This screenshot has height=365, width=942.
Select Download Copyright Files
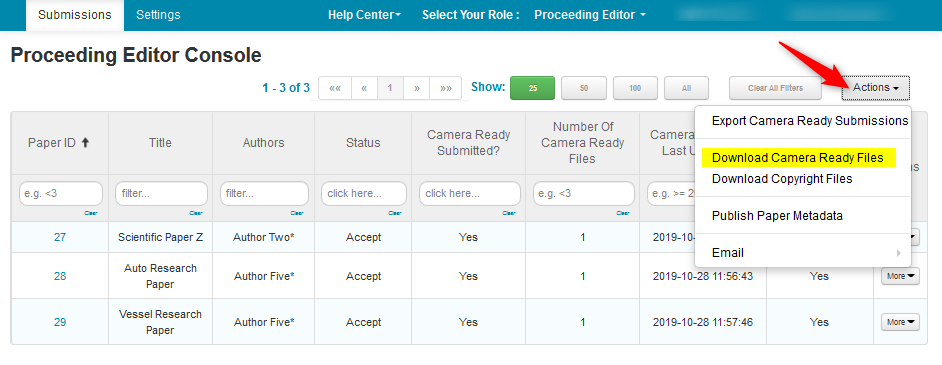tap(782, 179)
